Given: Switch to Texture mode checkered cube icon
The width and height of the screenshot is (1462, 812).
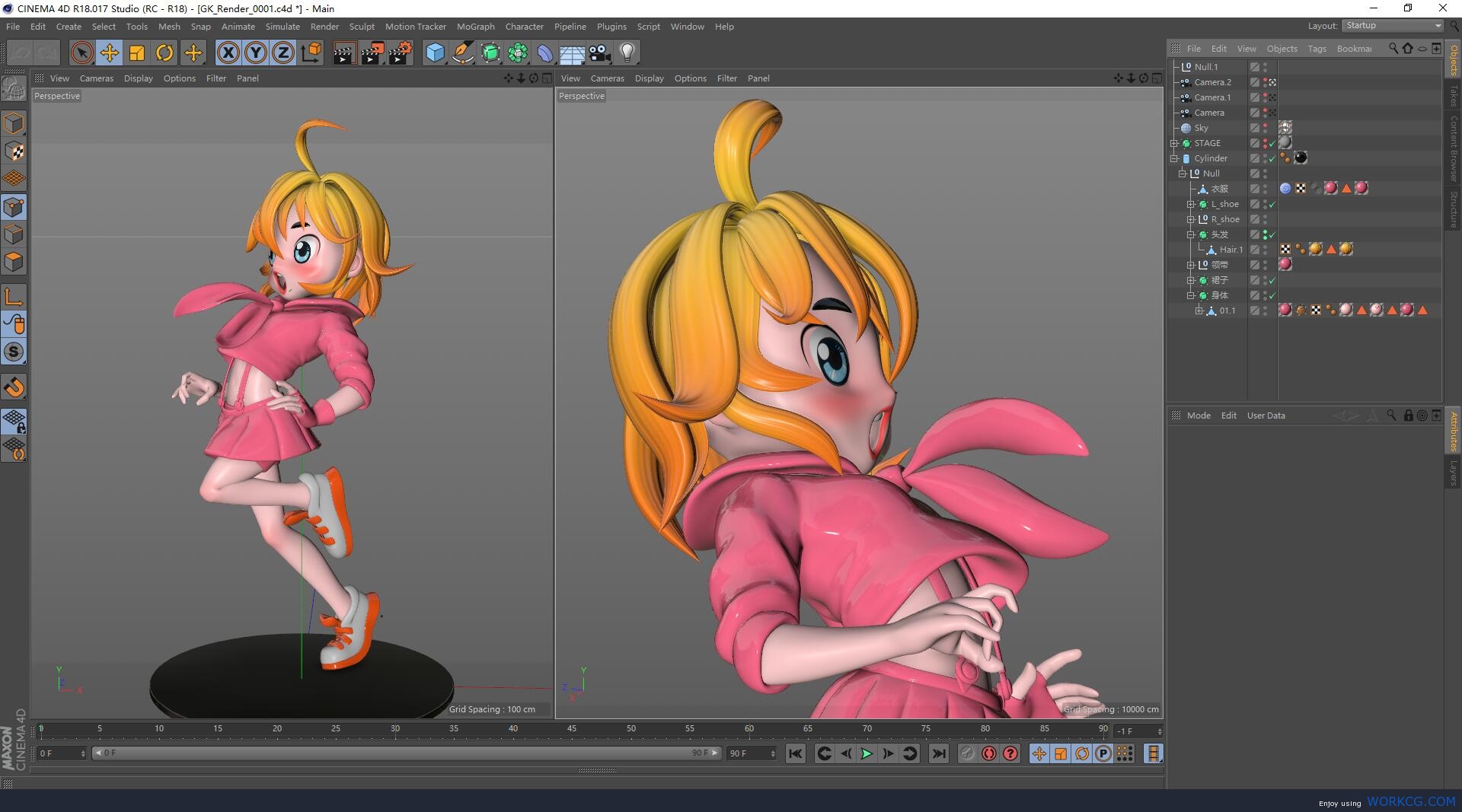Looking at the screenshot, I should tap(14, 151).
